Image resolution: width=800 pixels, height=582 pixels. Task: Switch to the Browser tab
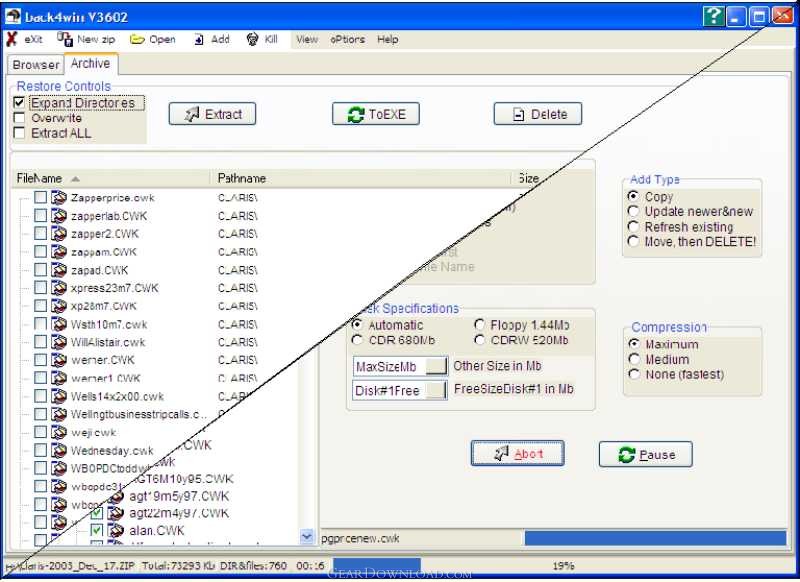36,65
